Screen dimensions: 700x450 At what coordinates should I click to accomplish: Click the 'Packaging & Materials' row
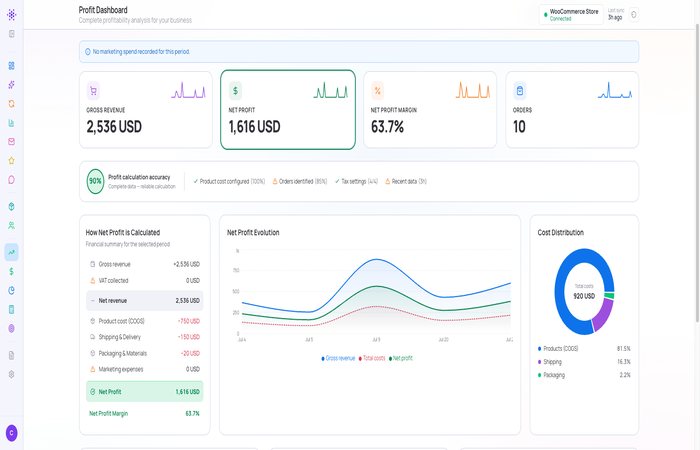point(145,353)
